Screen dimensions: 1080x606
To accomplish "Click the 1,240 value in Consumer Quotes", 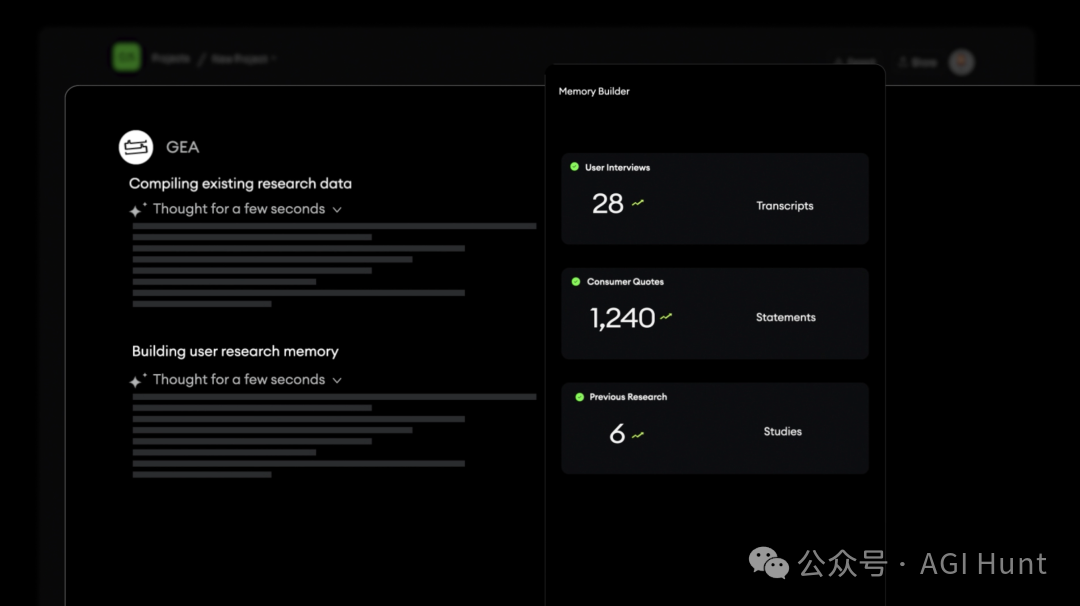I will 622,318.
